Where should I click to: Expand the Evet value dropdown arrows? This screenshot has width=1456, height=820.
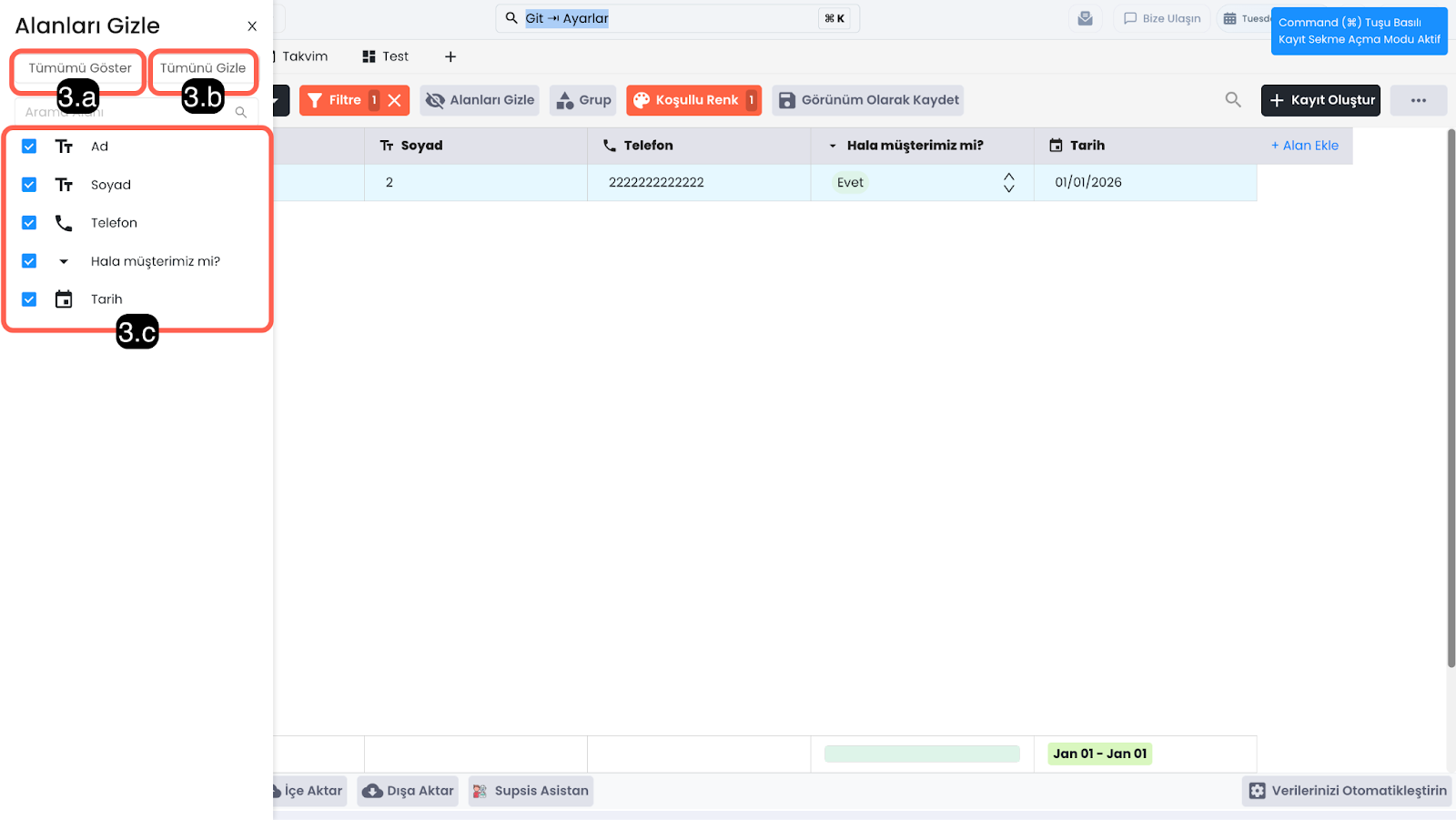pyautogui.click(x=1008, y=182)
